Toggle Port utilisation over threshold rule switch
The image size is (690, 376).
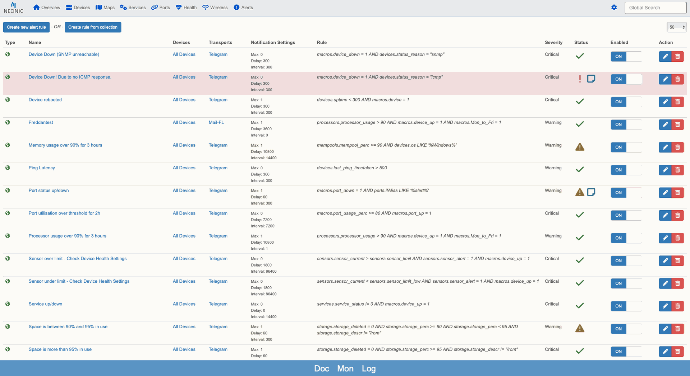point(626,215)
